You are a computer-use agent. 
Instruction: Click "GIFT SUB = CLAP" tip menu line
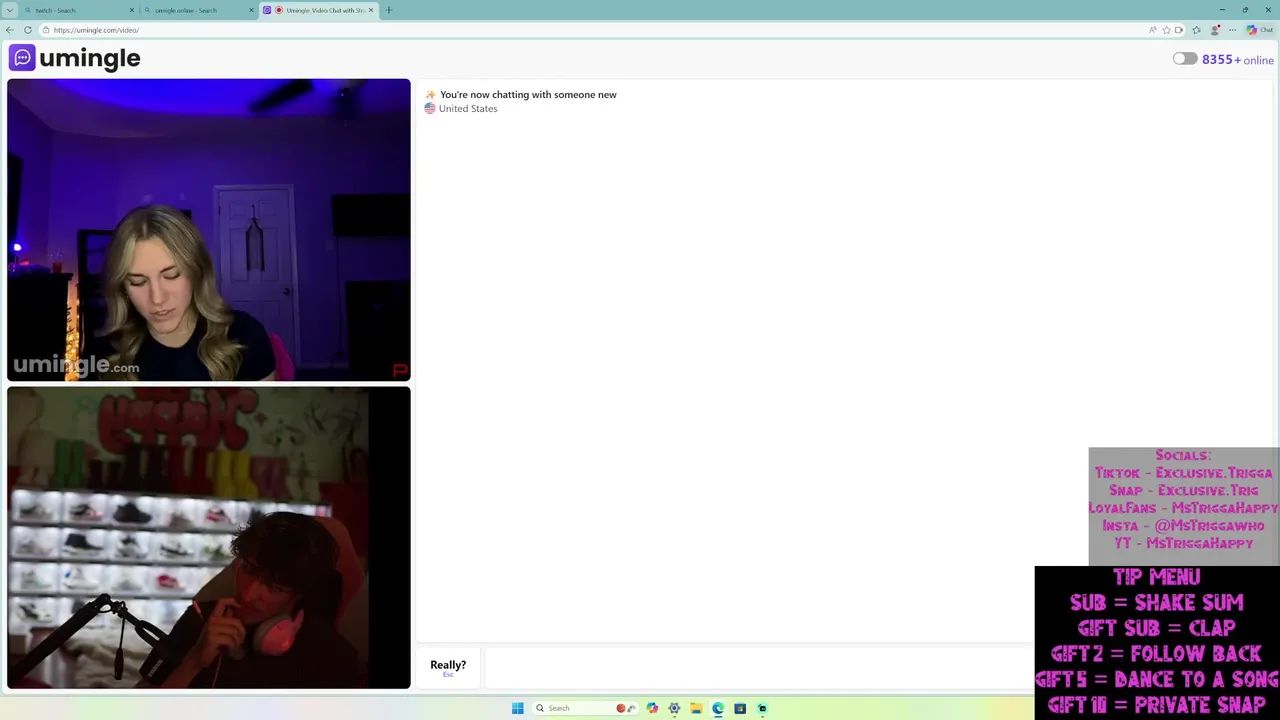pyautogui.click(x=1156, y=628)
